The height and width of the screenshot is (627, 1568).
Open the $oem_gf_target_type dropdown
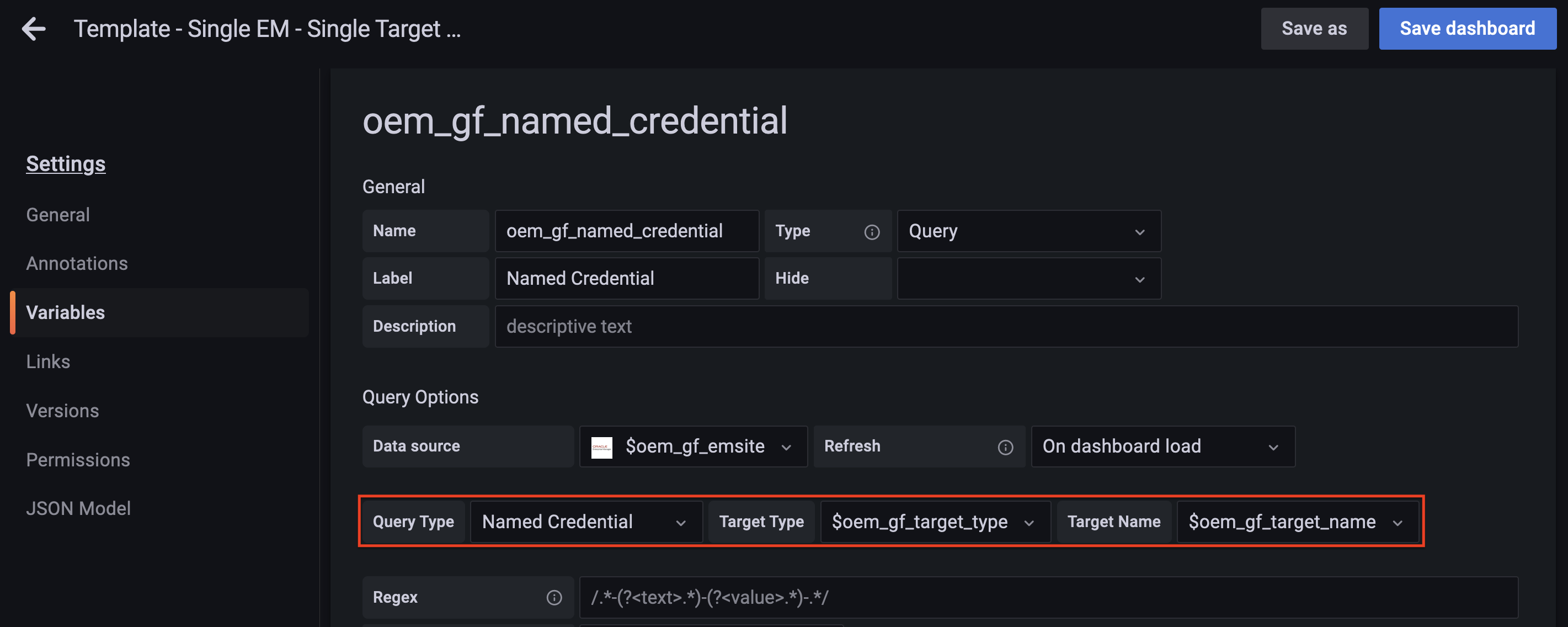pyautogui.click(x=935, y=522)
